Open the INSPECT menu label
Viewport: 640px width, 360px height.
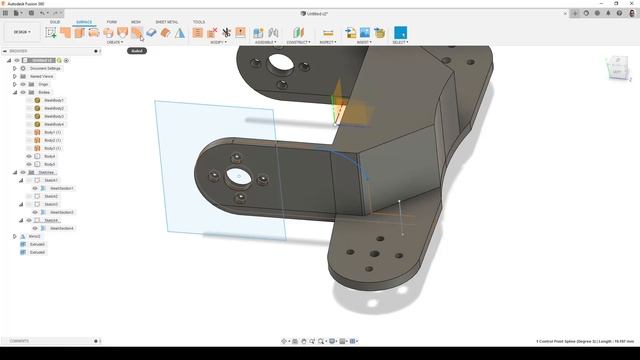click(x=328, y=42)
